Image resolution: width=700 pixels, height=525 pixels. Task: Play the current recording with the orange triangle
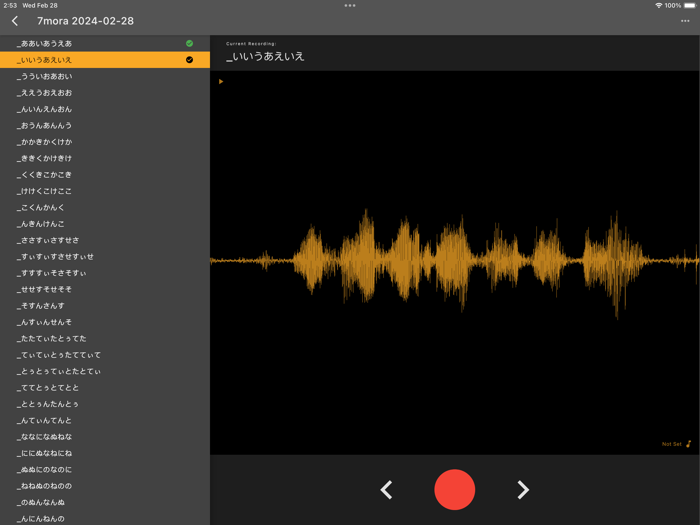[x=221, y=82]
